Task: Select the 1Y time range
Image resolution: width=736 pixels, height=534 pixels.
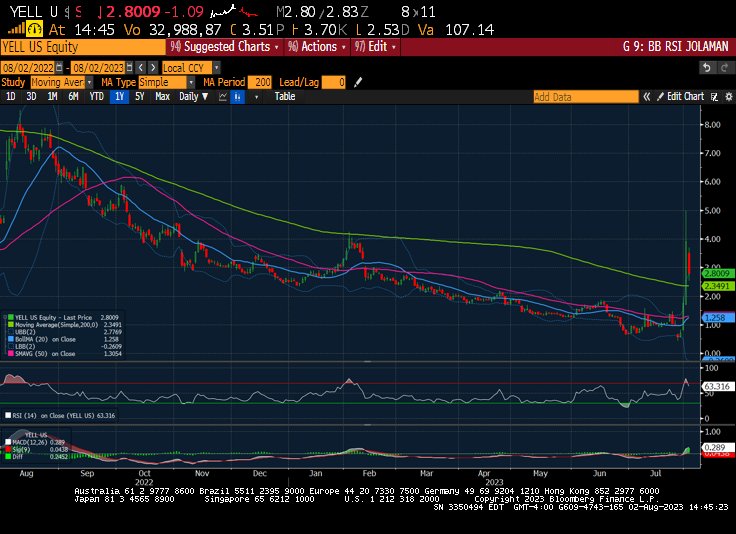Action: [119, 97]
